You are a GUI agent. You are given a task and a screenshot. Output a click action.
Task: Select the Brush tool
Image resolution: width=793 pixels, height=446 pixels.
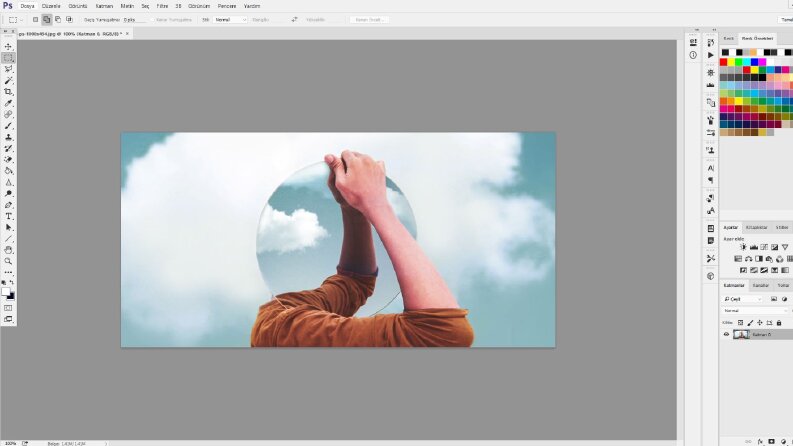(x=8, y=126)
